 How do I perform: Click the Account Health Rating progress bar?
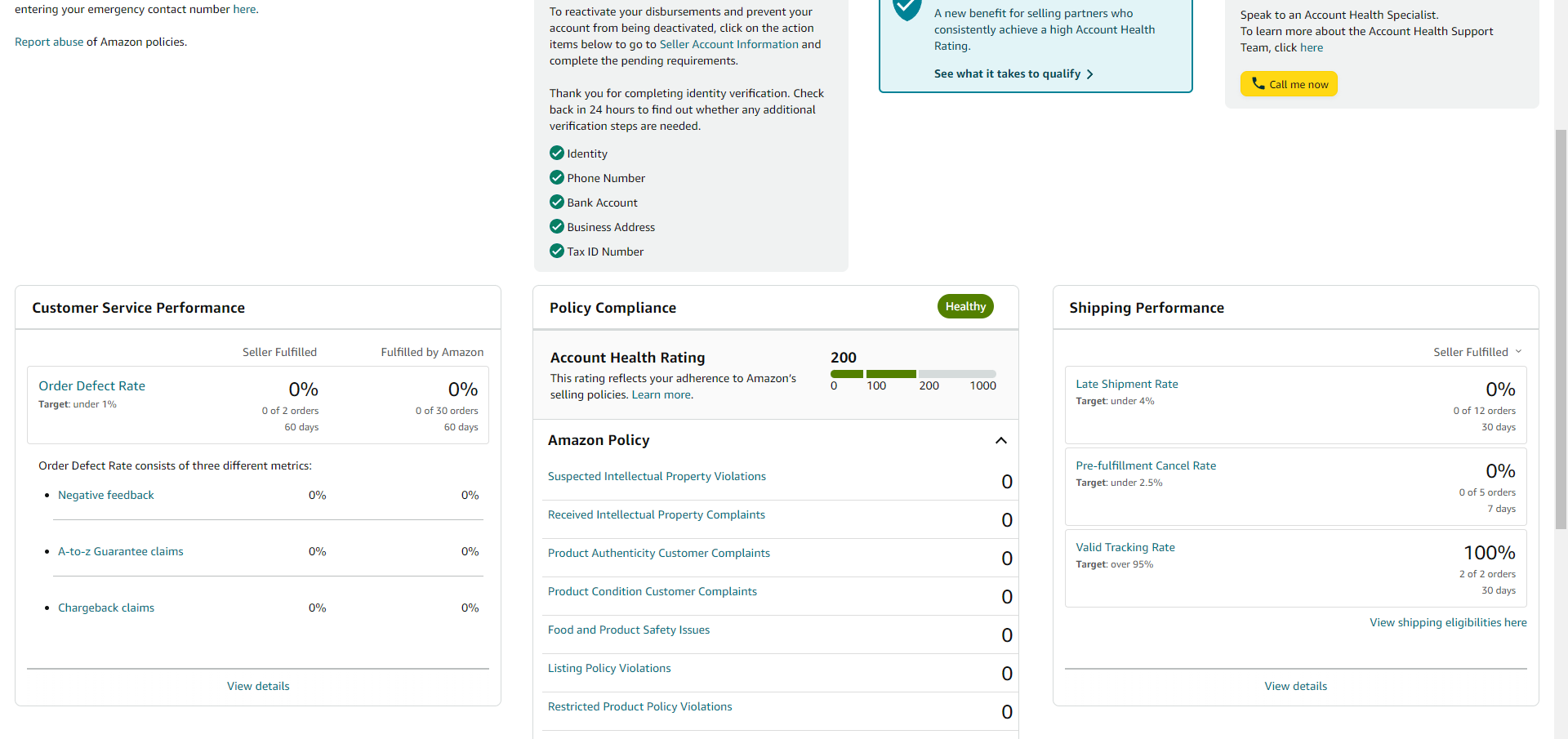click(913, 374)
